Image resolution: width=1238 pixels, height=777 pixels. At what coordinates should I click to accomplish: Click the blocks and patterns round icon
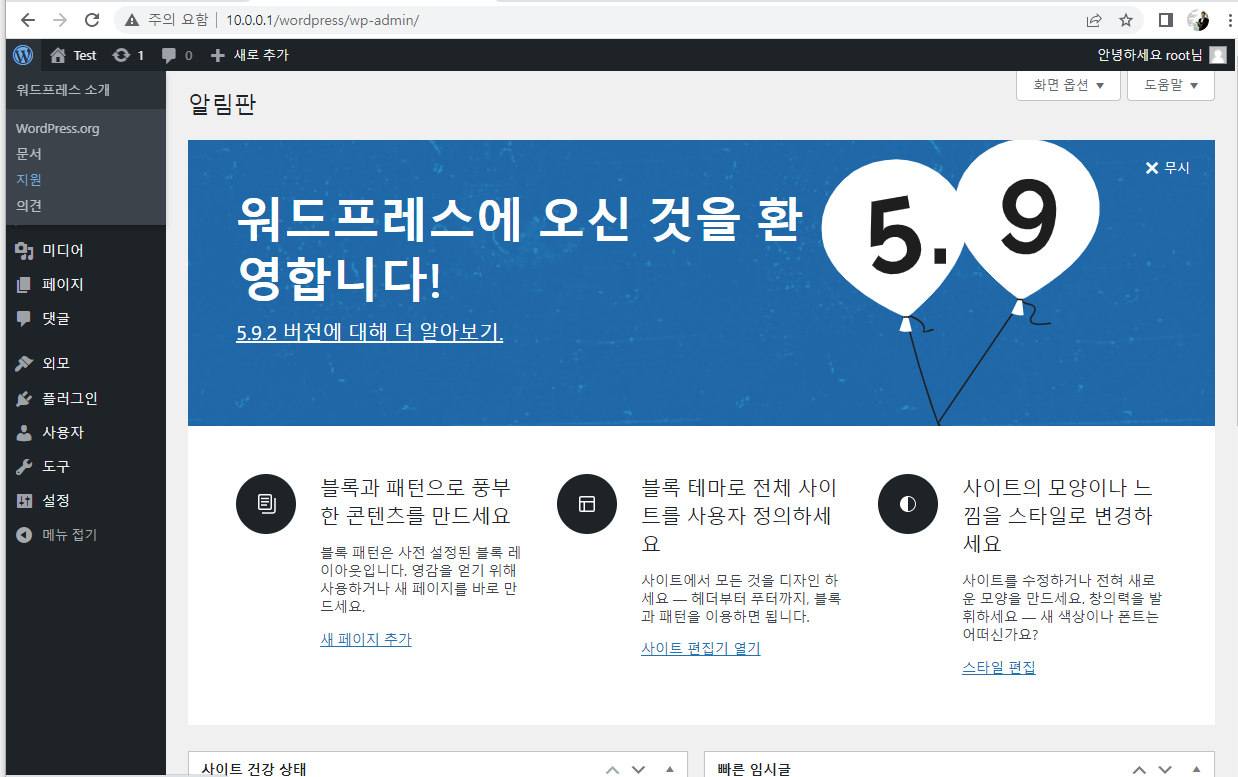[266, 504]
